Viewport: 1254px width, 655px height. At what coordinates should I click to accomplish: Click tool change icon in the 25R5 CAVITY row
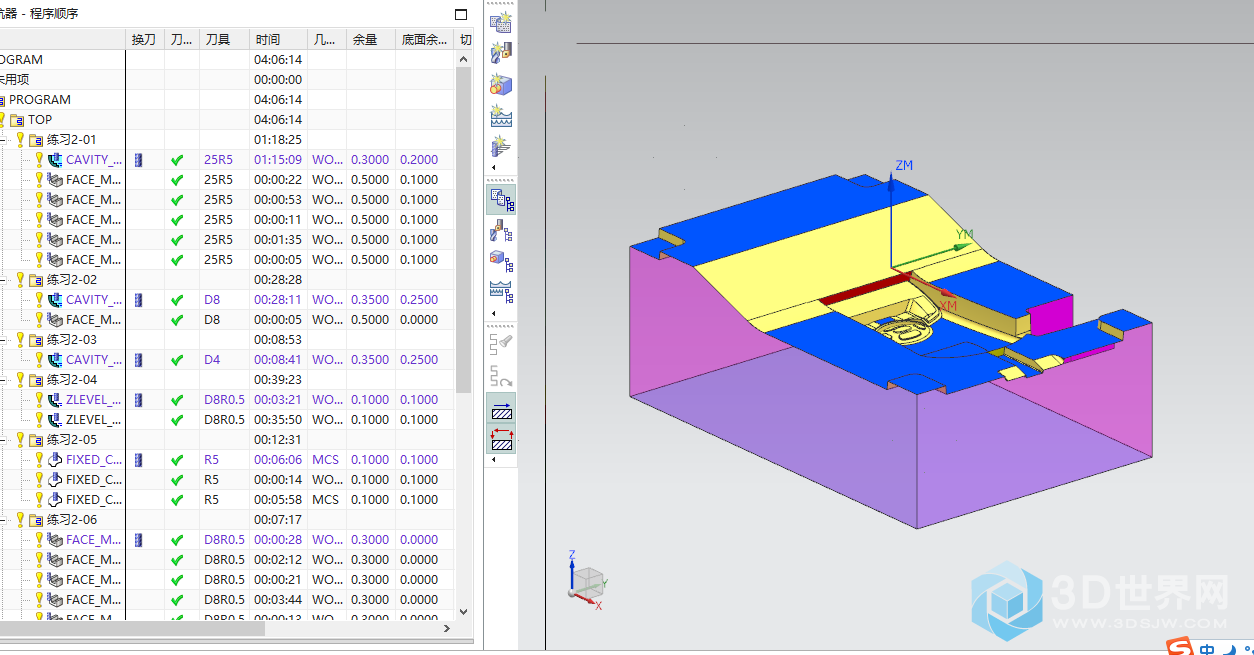(139, 159)
